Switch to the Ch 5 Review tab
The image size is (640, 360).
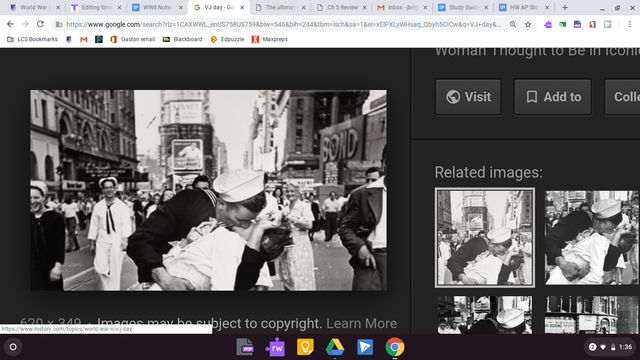click(342, 8)
